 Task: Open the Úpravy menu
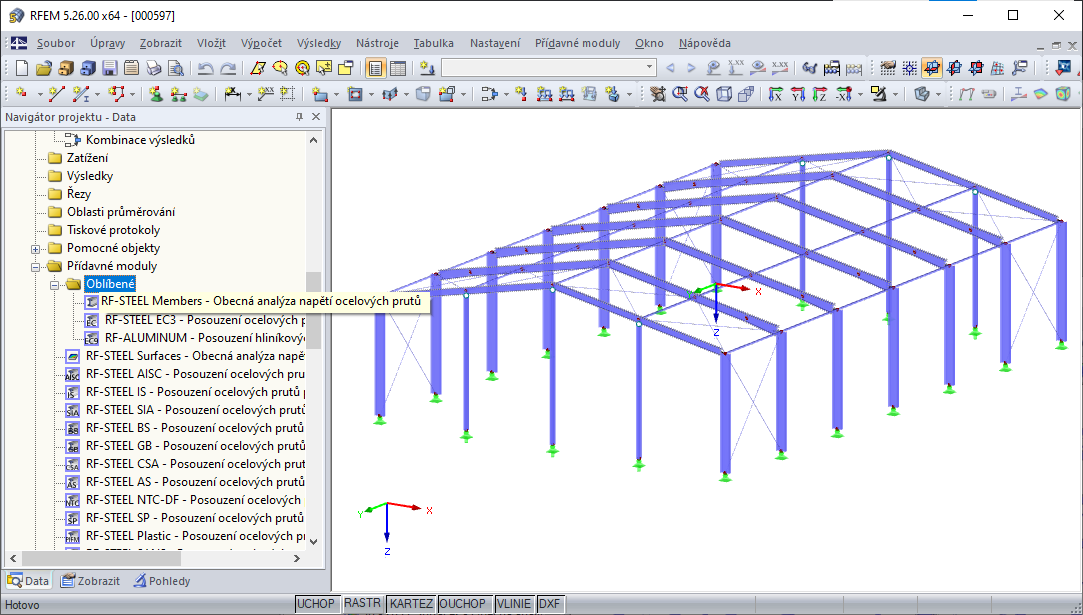[x=107, y=43]
